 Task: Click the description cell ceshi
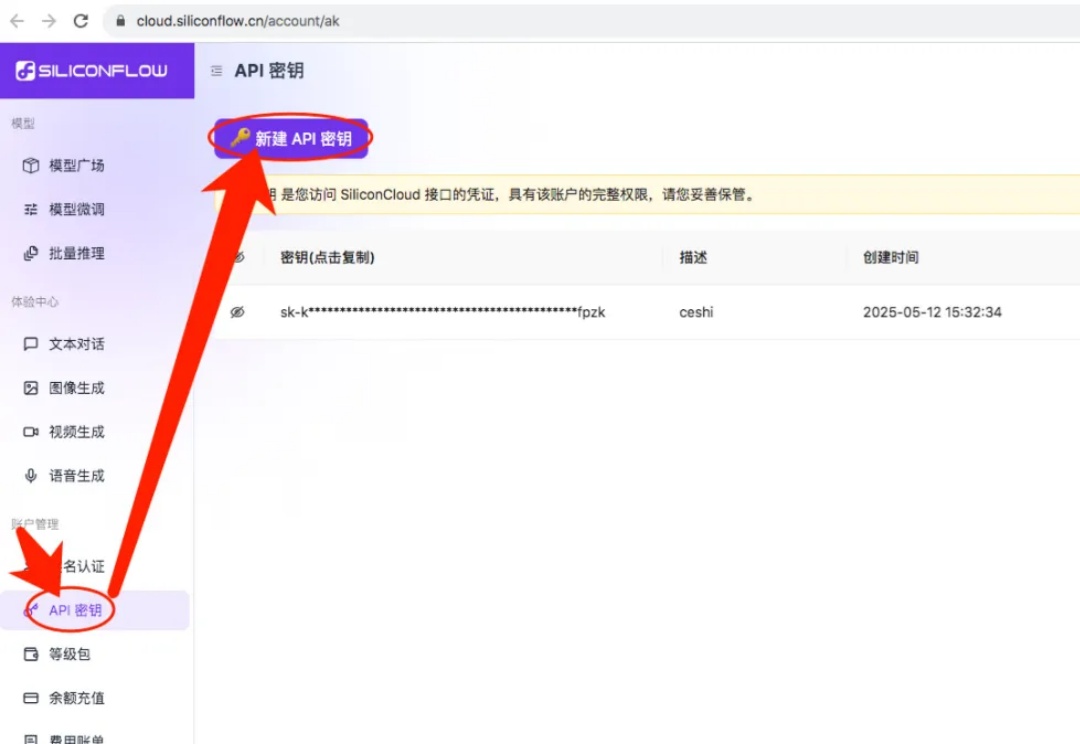tap(696, 312)
